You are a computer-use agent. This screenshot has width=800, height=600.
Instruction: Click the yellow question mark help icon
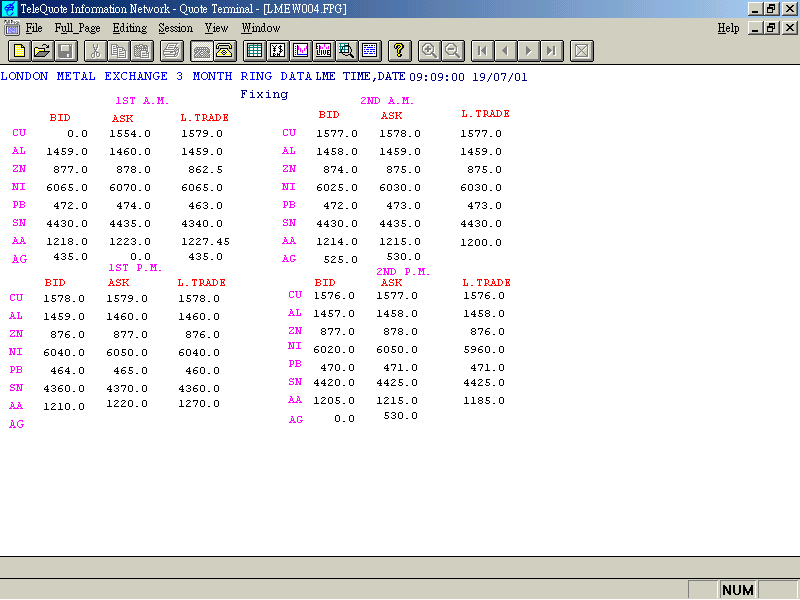click(399, 51)
